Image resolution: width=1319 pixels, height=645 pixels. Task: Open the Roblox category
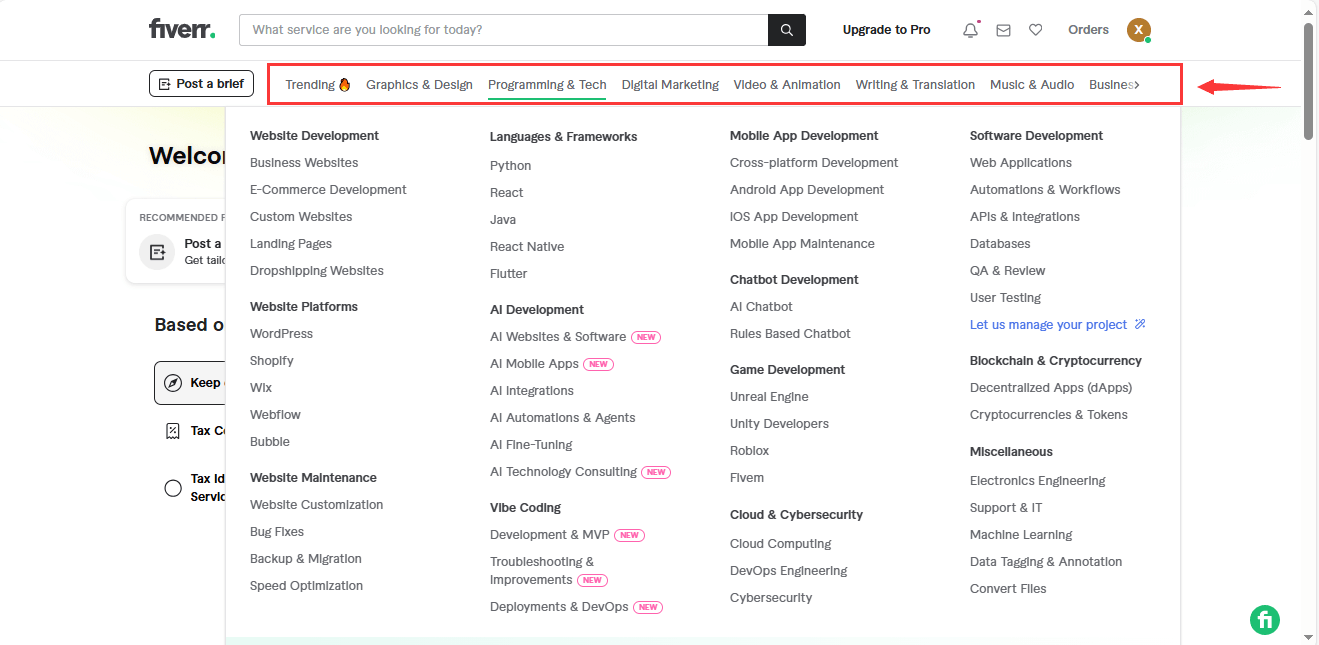click(x=749, y=451)
